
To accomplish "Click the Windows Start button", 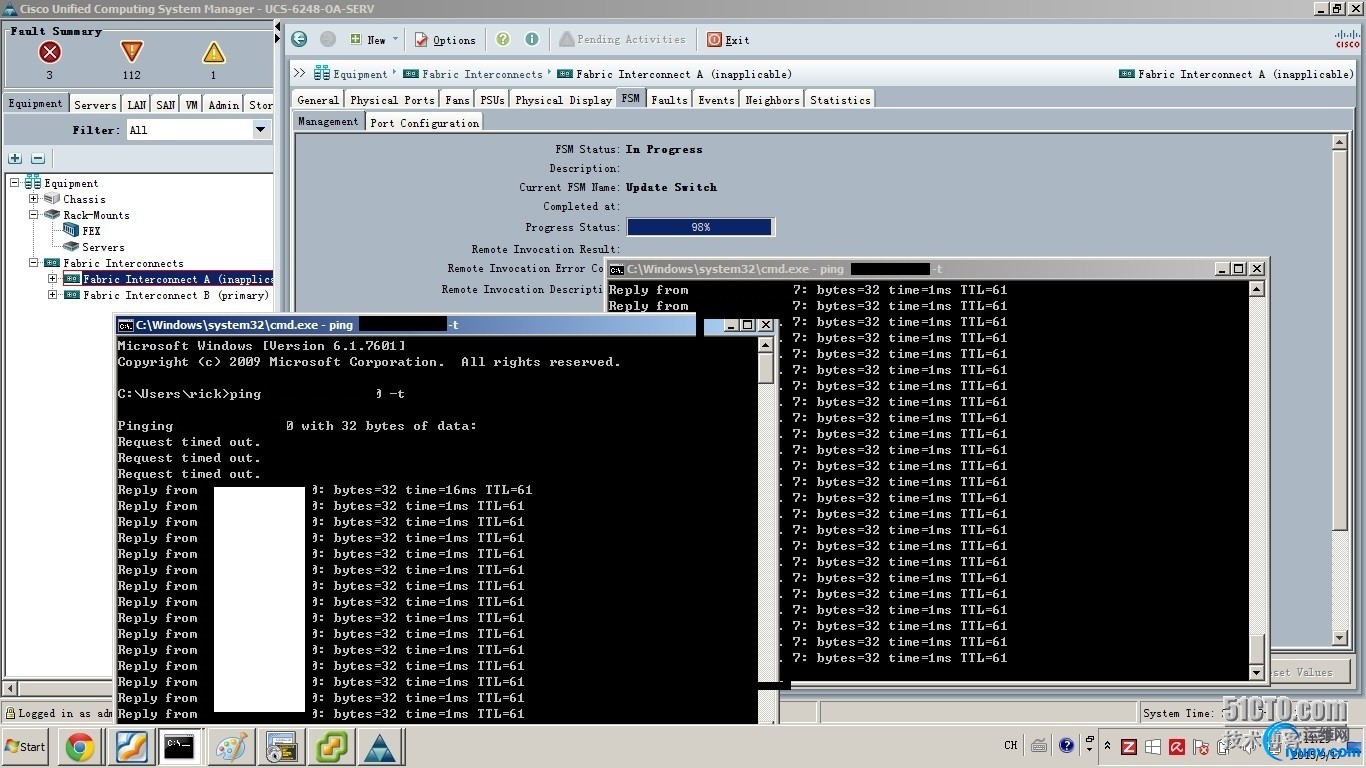I will [x=26, y=747].
